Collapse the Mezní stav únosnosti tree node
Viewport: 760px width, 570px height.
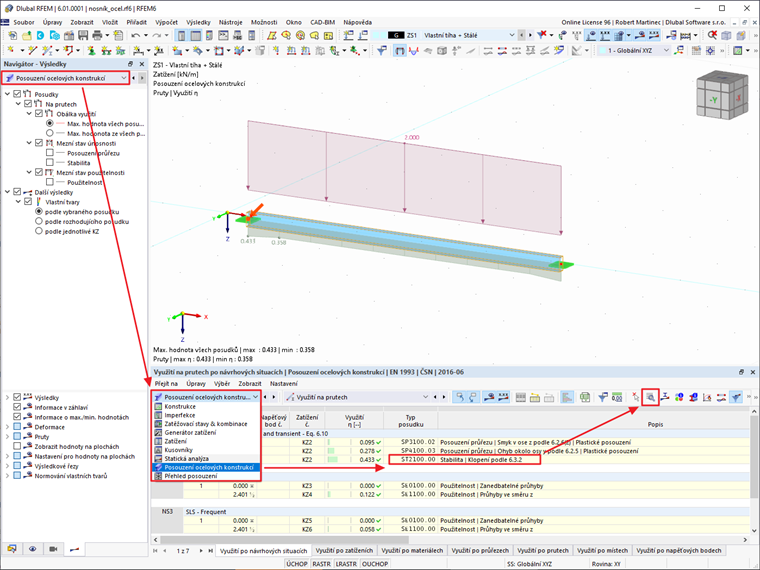click(29, 143)
